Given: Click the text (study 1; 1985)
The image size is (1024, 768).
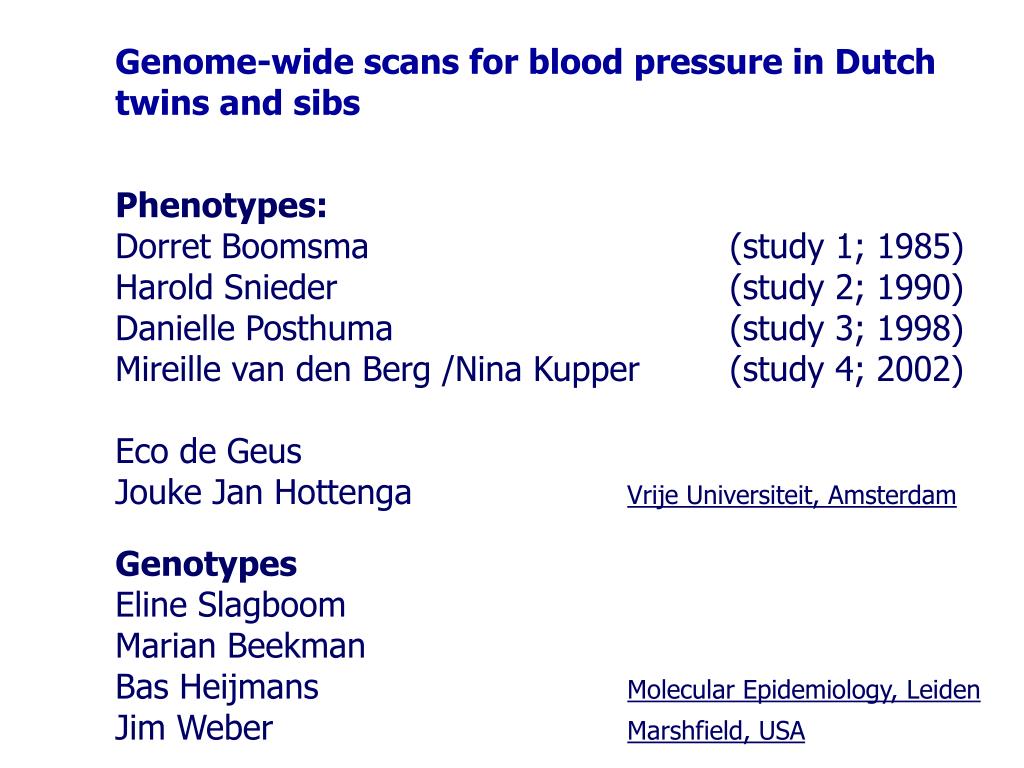Looking at the screenshot, I should pyautogui.click(x=846, y=248).
